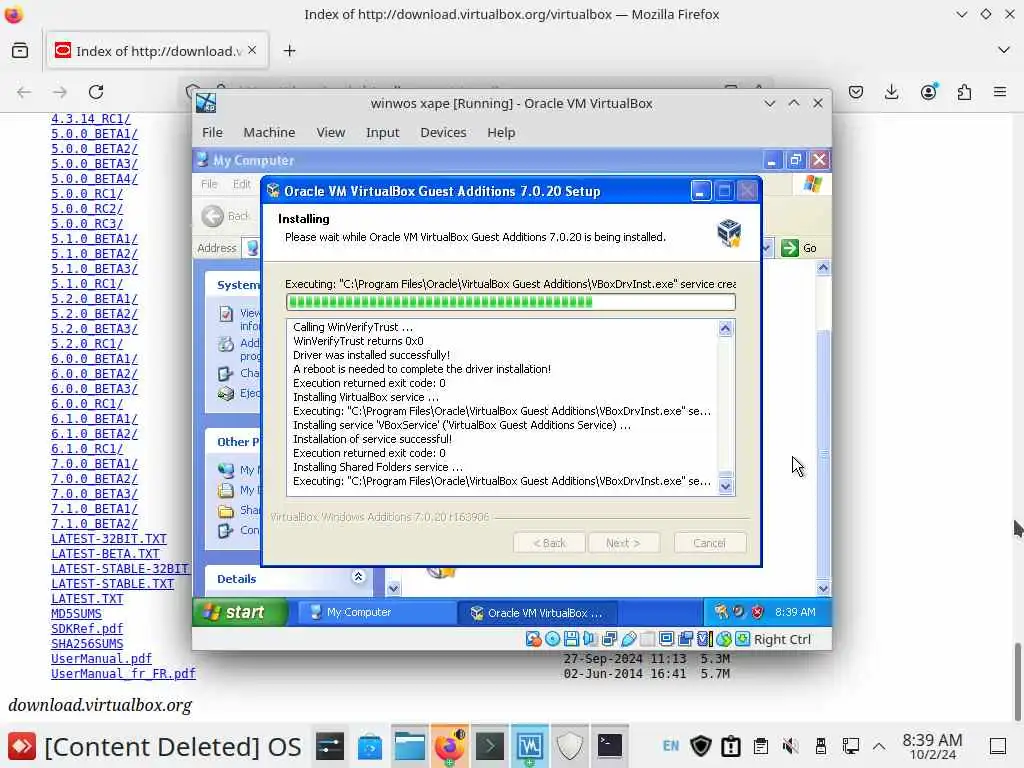
Task: Open the Help menu in VirtualBox
Action: tap(501, 133)
